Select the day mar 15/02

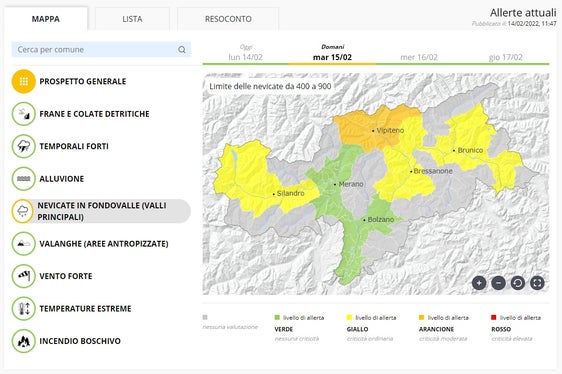332,54
